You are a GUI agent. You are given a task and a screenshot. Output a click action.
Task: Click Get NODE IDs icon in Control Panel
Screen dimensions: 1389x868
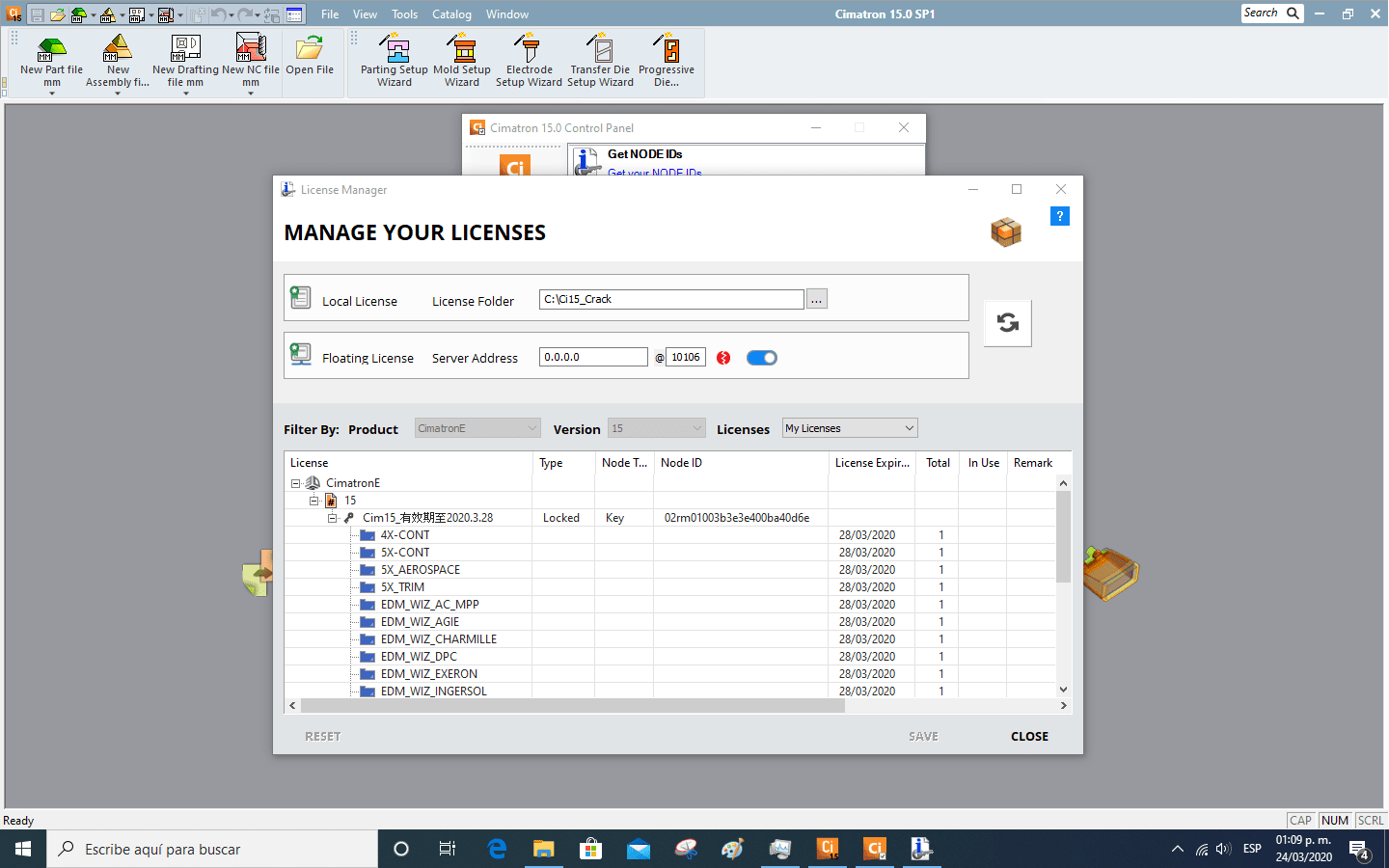pyautogui.click(x=587, y=161)
